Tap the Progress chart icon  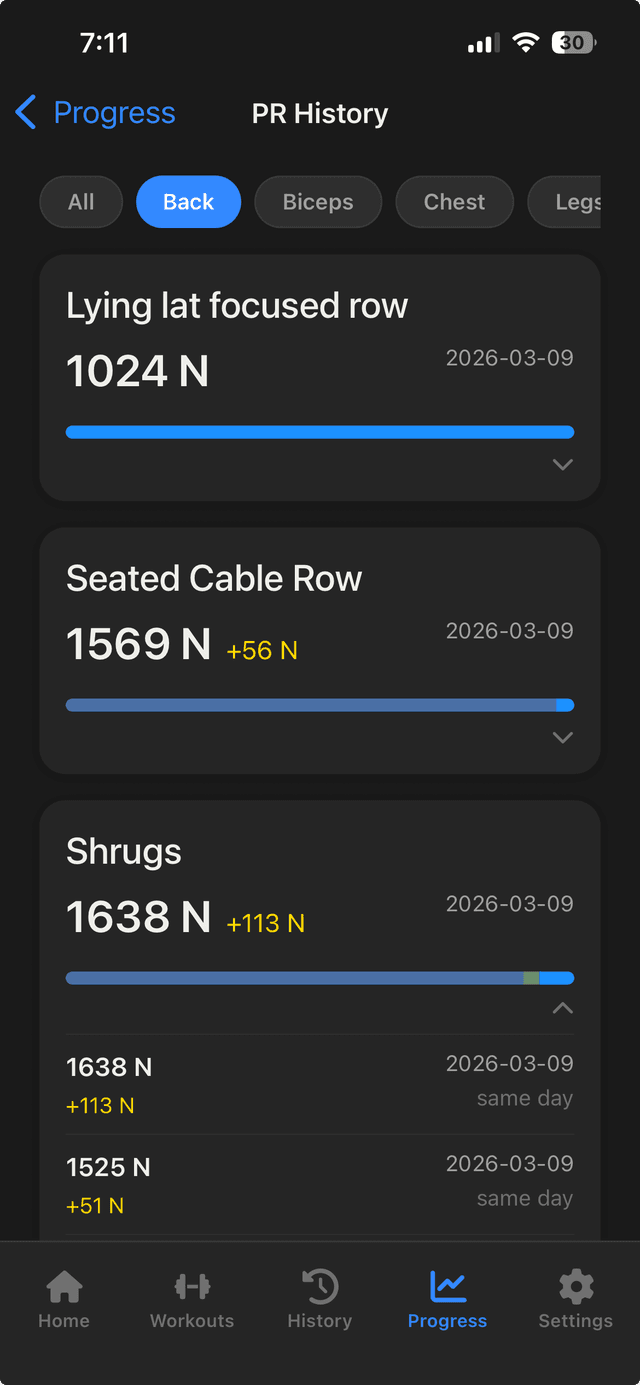point(447,1286)
